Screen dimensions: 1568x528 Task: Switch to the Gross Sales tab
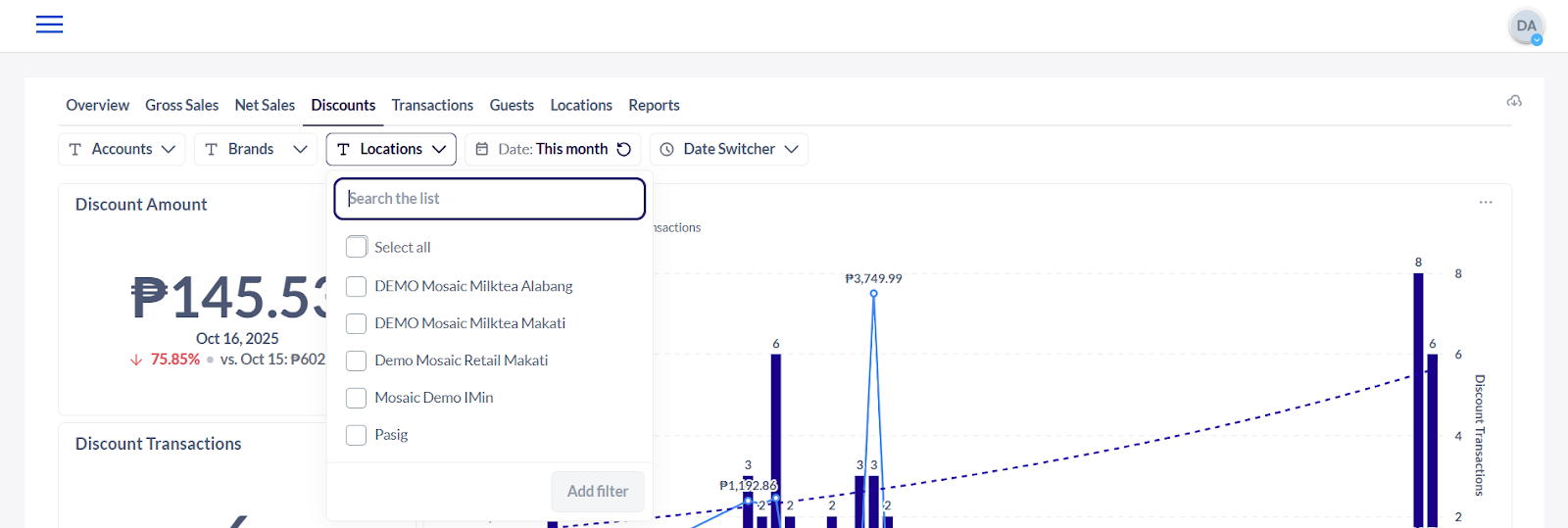coord(181,105)
